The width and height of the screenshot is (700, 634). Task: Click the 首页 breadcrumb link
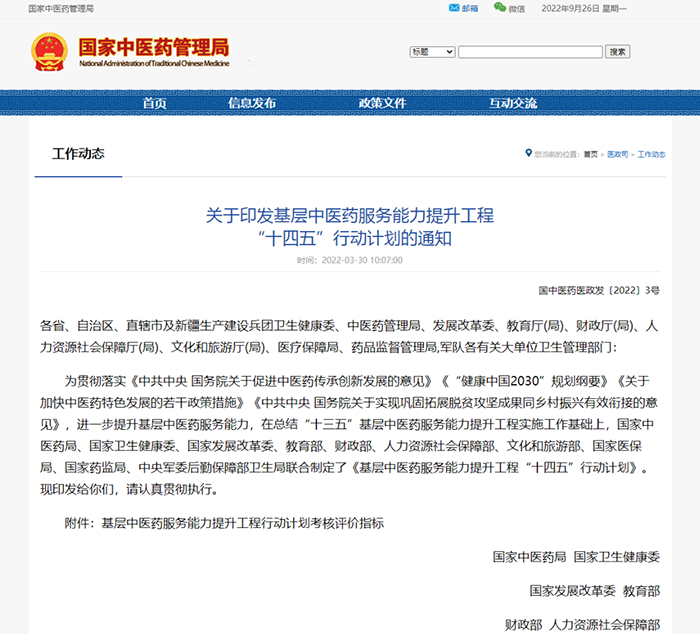click(x=591, y=154)
